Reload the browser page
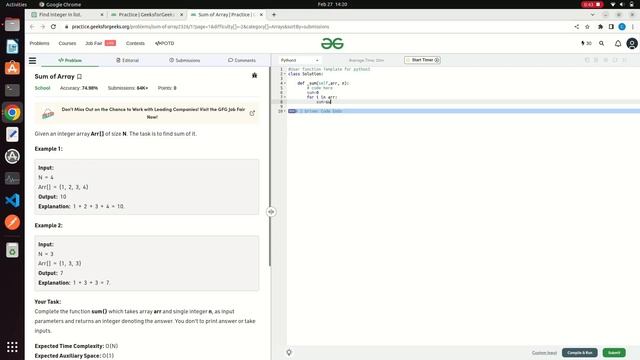The image size is (640, 360). point(53,27)
